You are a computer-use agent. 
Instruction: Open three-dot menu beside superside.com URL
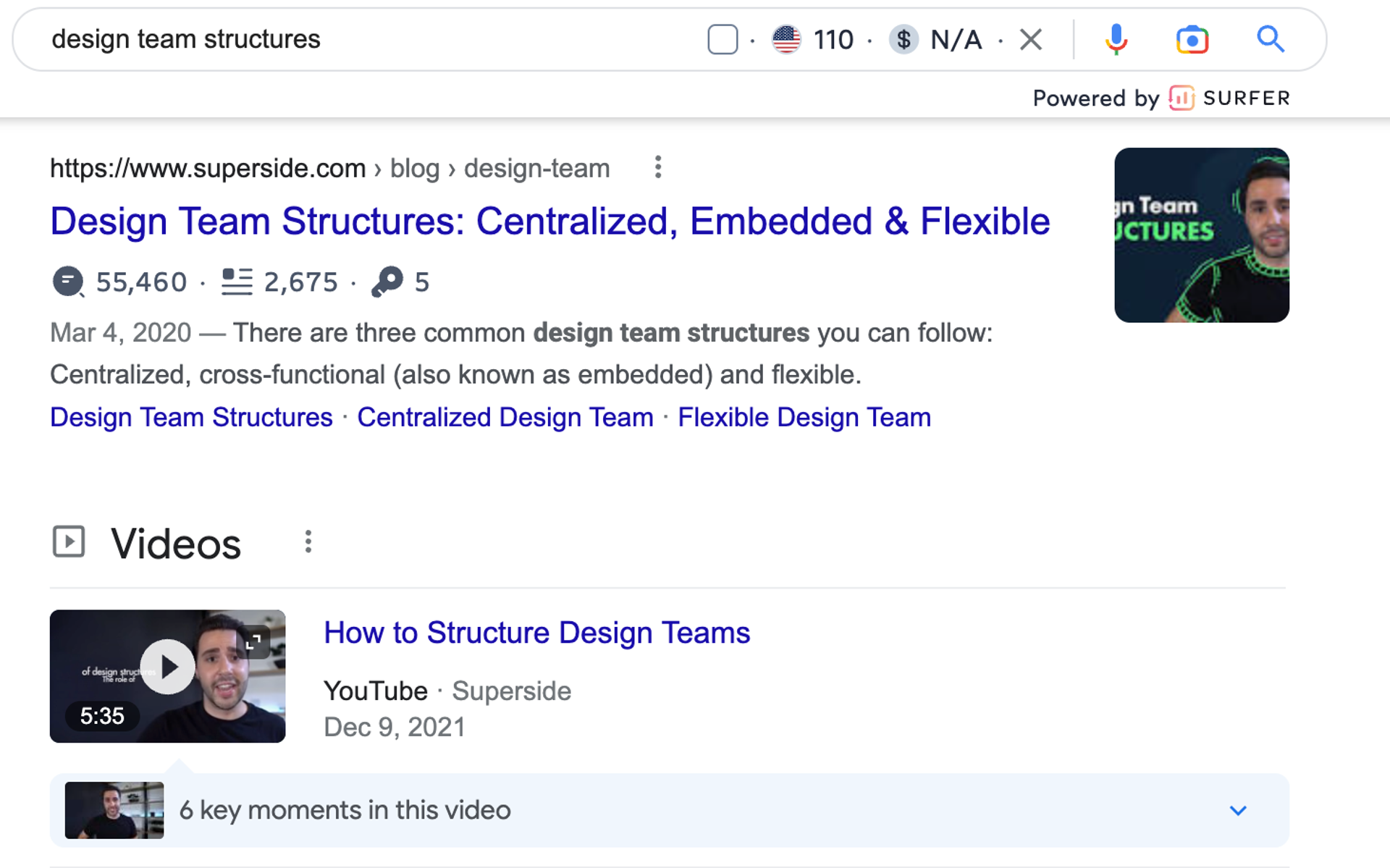pos(657,167)
